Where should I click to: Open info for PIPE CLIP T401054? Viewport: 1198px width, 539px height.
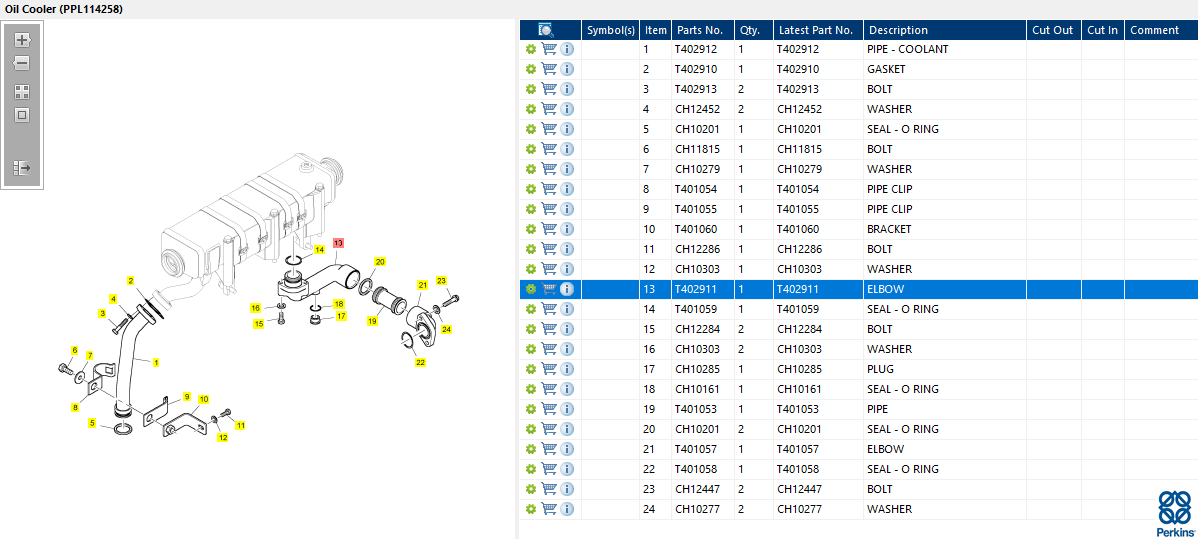tap(567, 188)
